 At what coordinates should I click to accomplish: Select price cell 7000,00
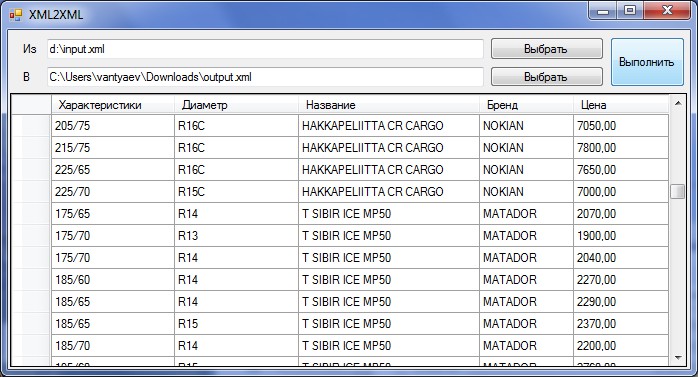621,191
